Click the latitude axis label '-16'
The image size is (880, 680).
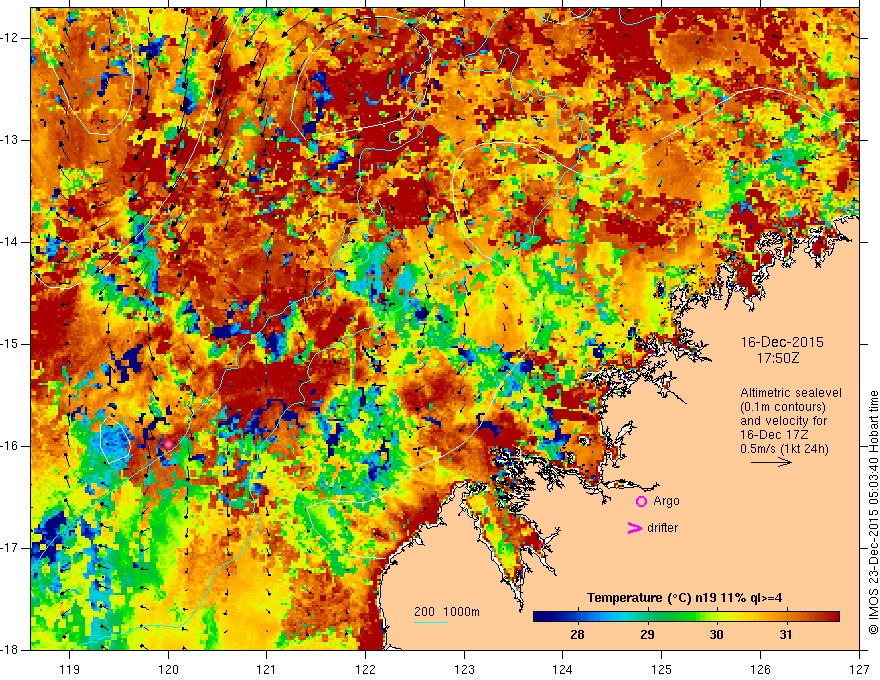pyautogui.click(x=10, y=446)
